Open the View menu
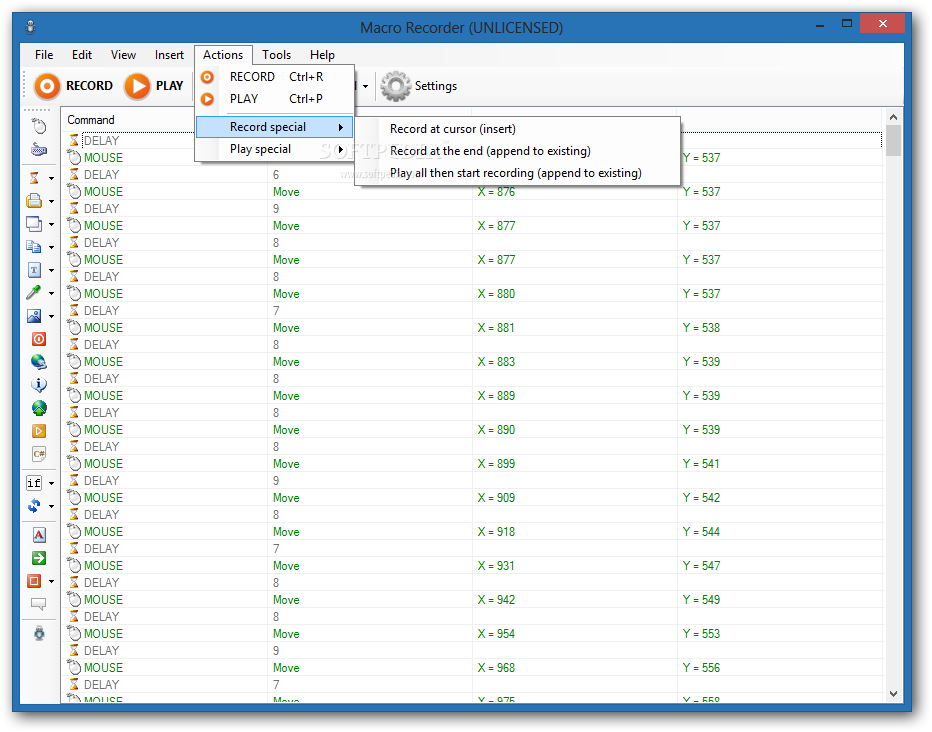 pyautogui.click(x=123, y=55)
